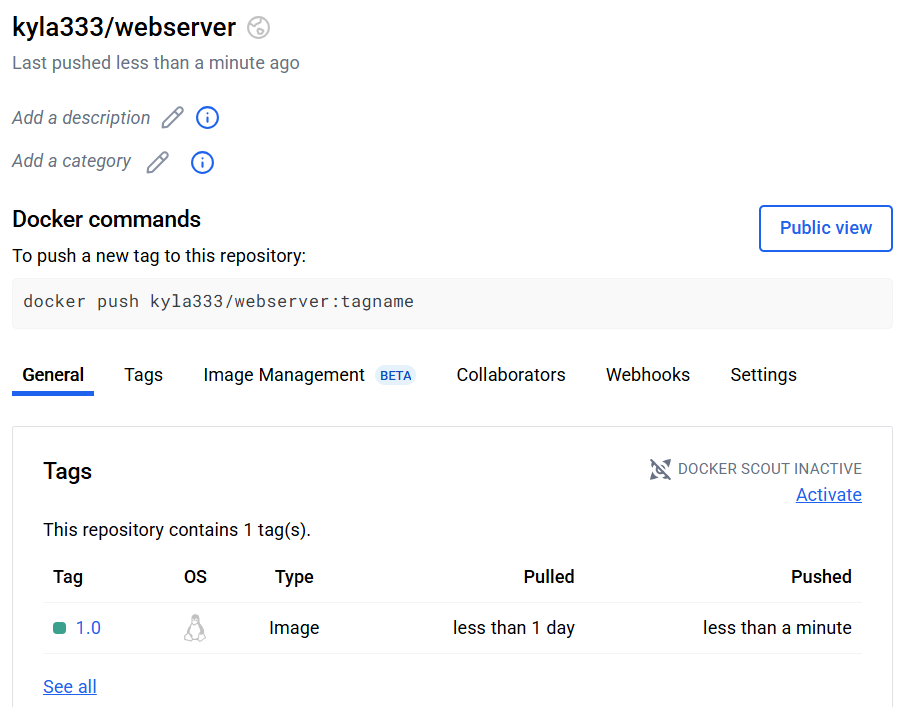Viewport: 910px width, 707px height.
Task: Click the Type column header
Action: point(294,577)
